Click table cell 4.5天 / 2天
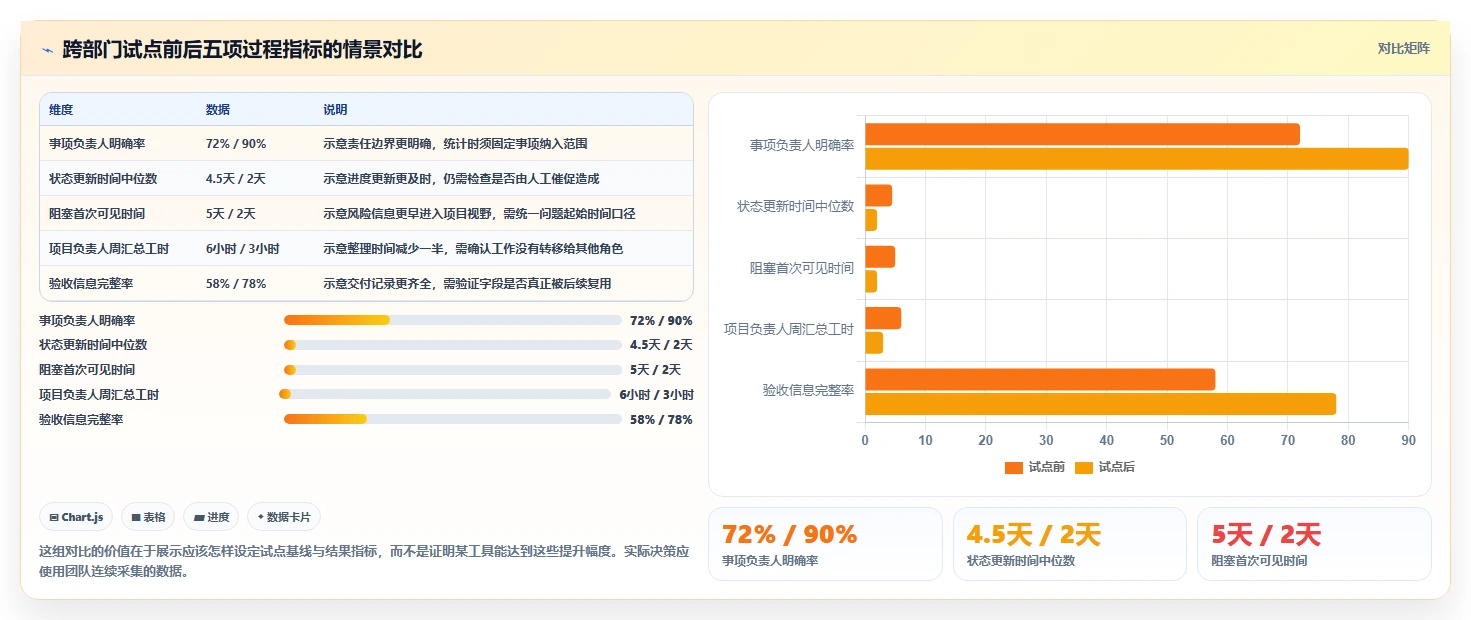Image resolution: width=1471 pixels, height=620 pixels. 236,179
